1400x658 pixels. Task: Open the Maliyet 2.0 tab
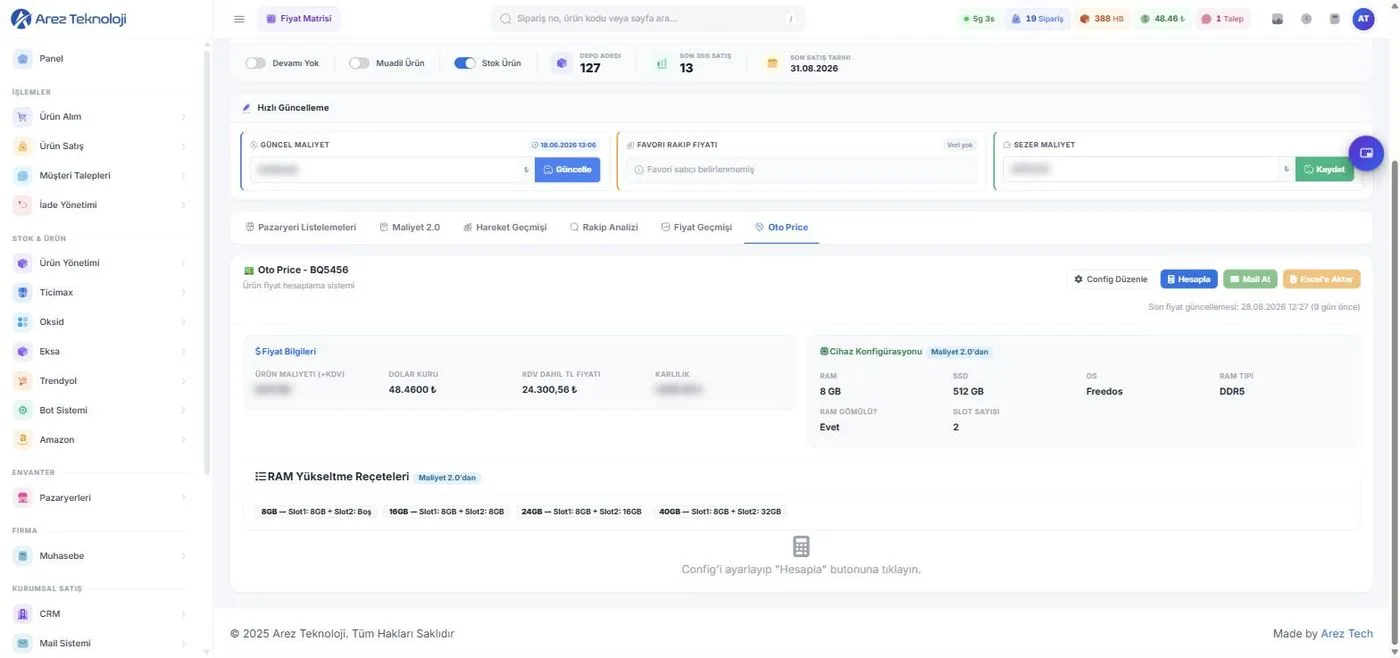410,228
